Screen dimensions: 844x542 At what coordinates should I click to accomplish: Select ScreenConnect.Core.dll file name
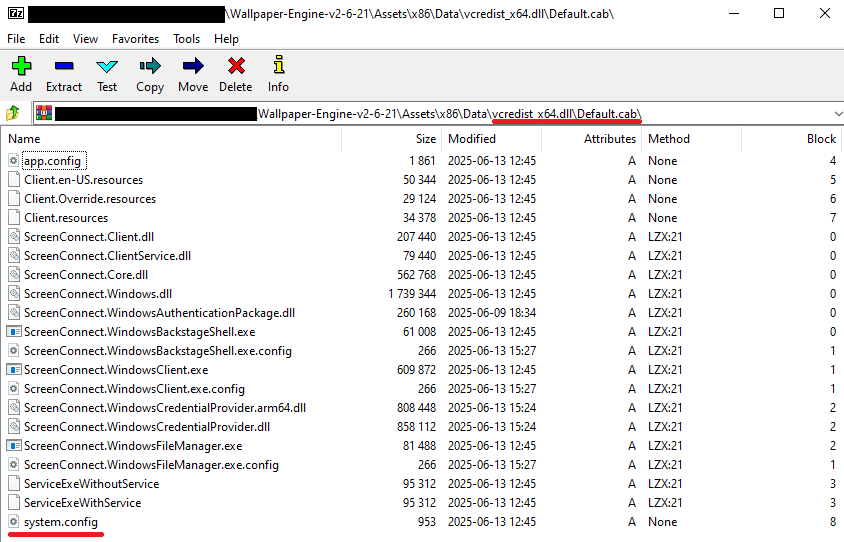[86, 275]
